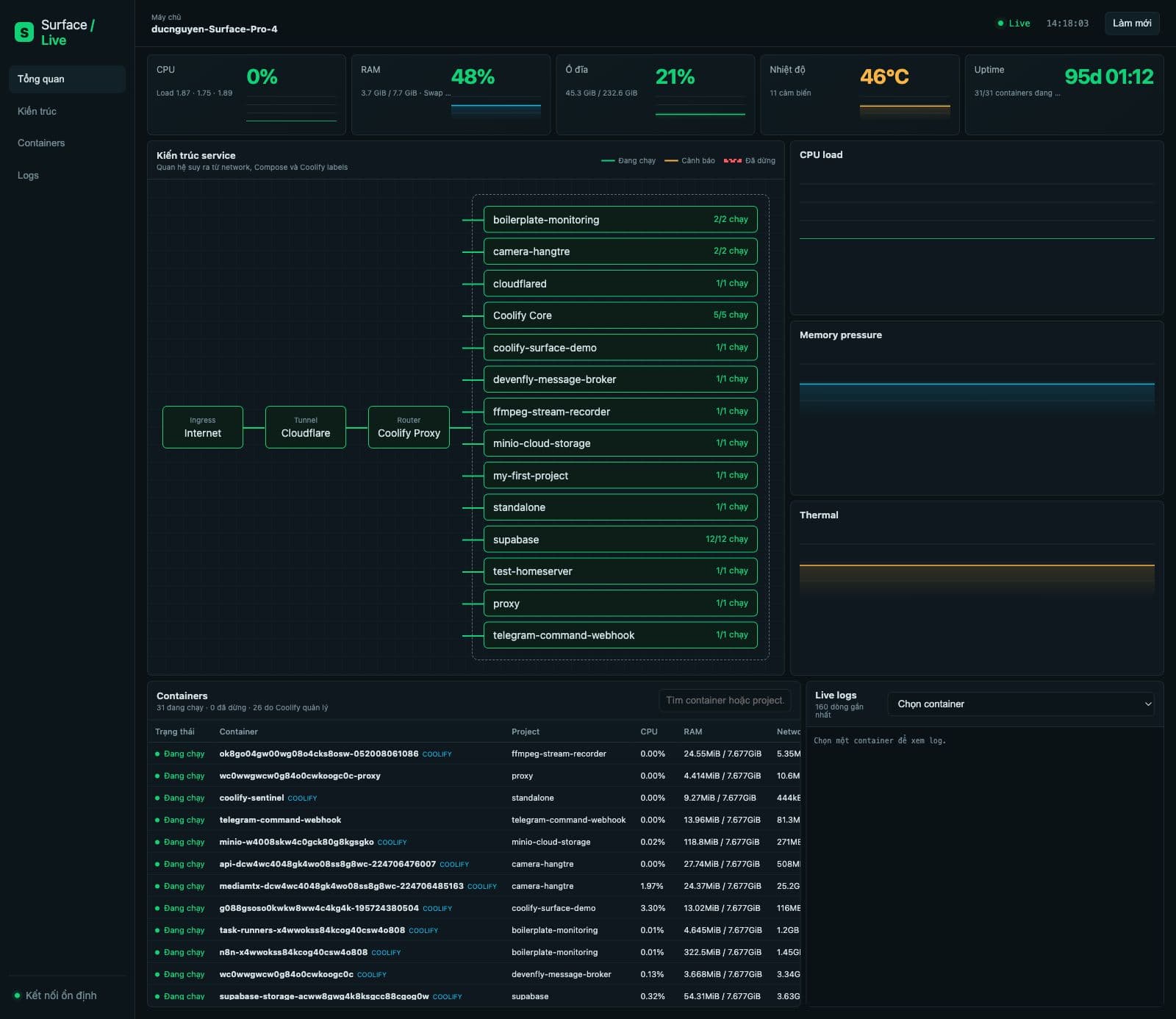Click the 322.5MiB / 7.677GiB RAM cell
The image size is (1176, 1019).
coord(723,952)
